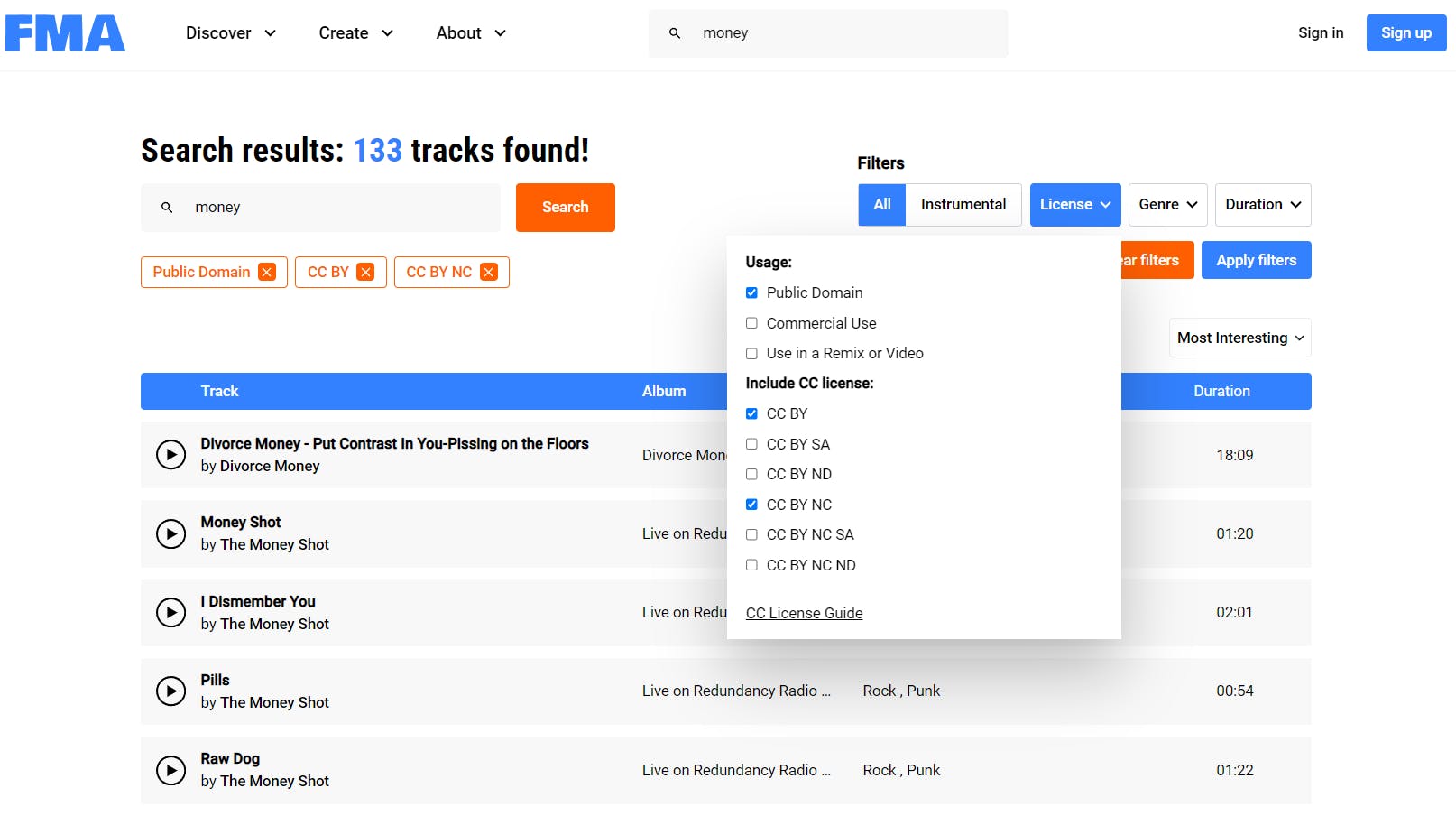The height and width of the screenshot is (816, 1456).
Task: Open the Most Interesting sort dropdown
Action: (x=1239, y=338)
